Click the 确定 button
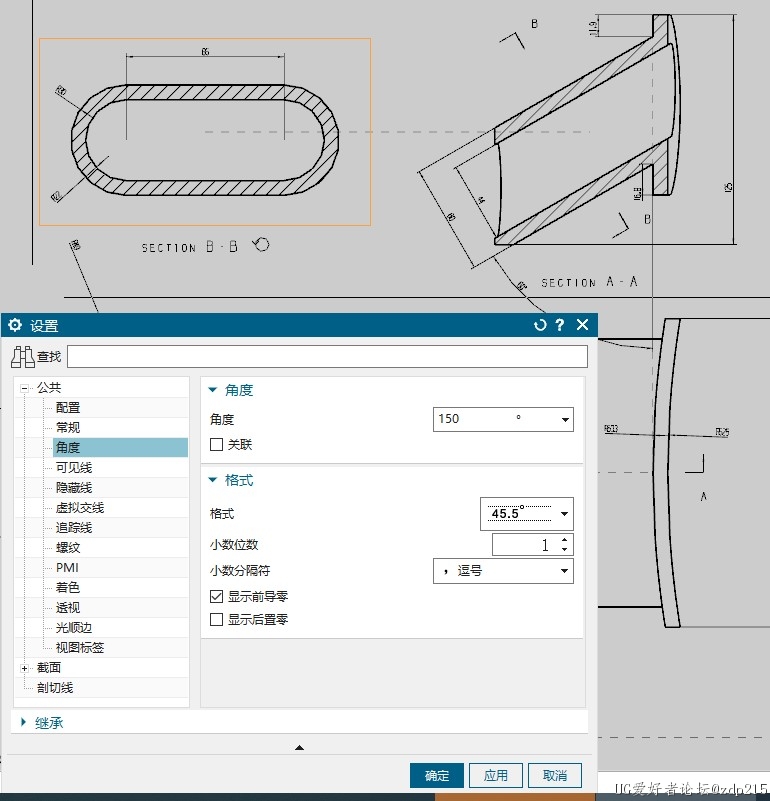This screenshot has height=801, width=770. [x=437, y=775]
